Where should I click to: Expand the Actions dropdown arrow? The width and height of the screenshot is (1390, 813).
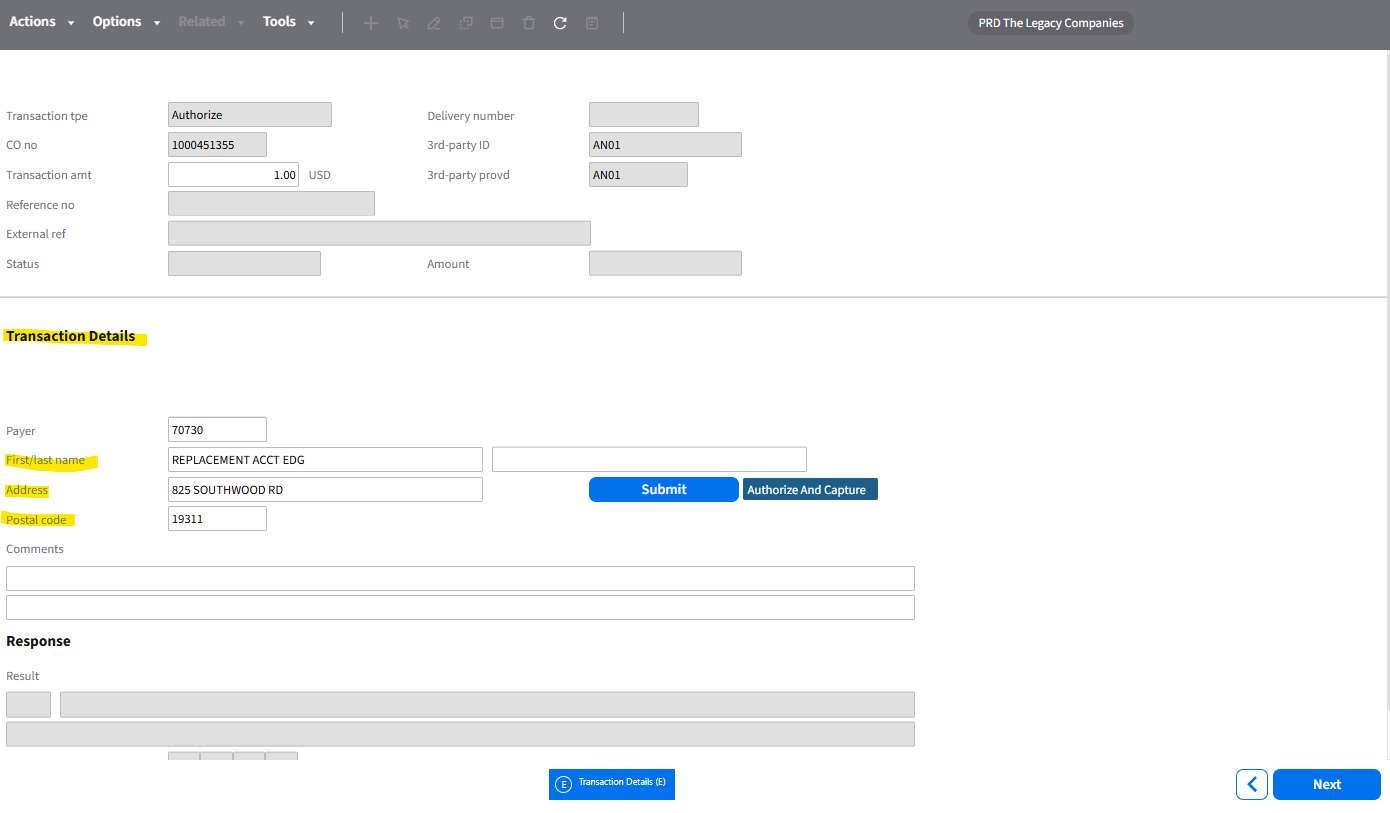pyautogui.click(x=71, y=23)
